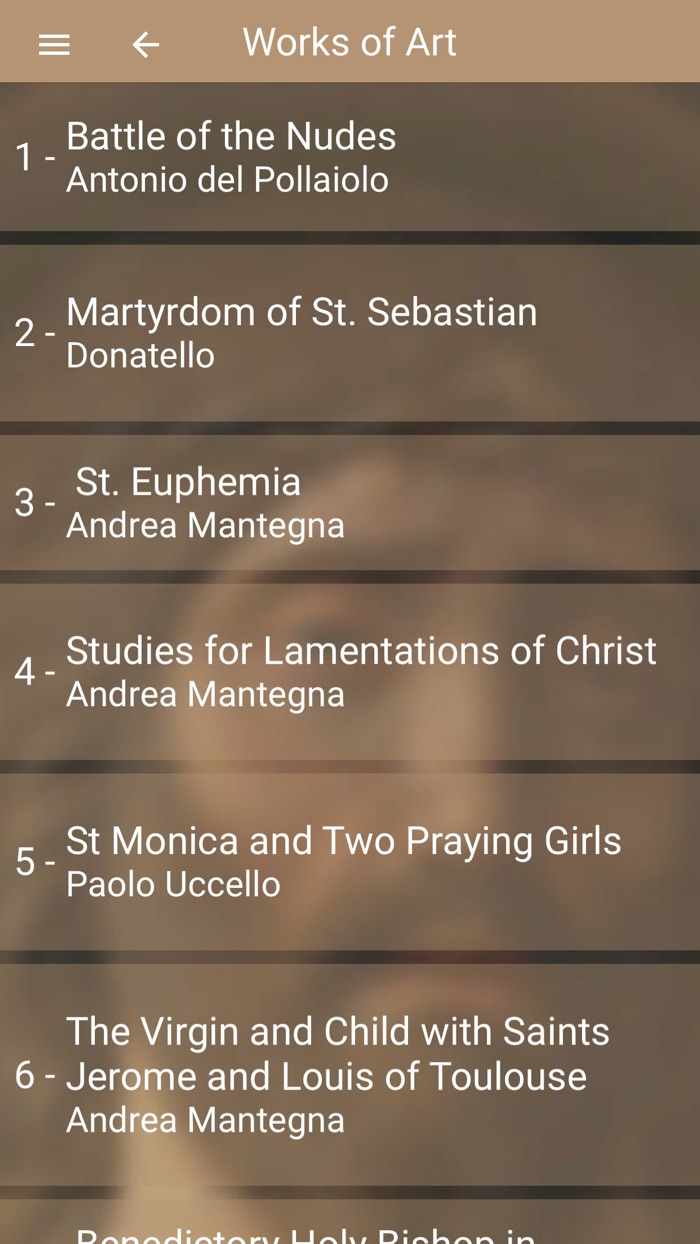Viewport: 700px width, 1244px height.
Task: Open Battle of the Nudes entry
Action: (350, 157)
